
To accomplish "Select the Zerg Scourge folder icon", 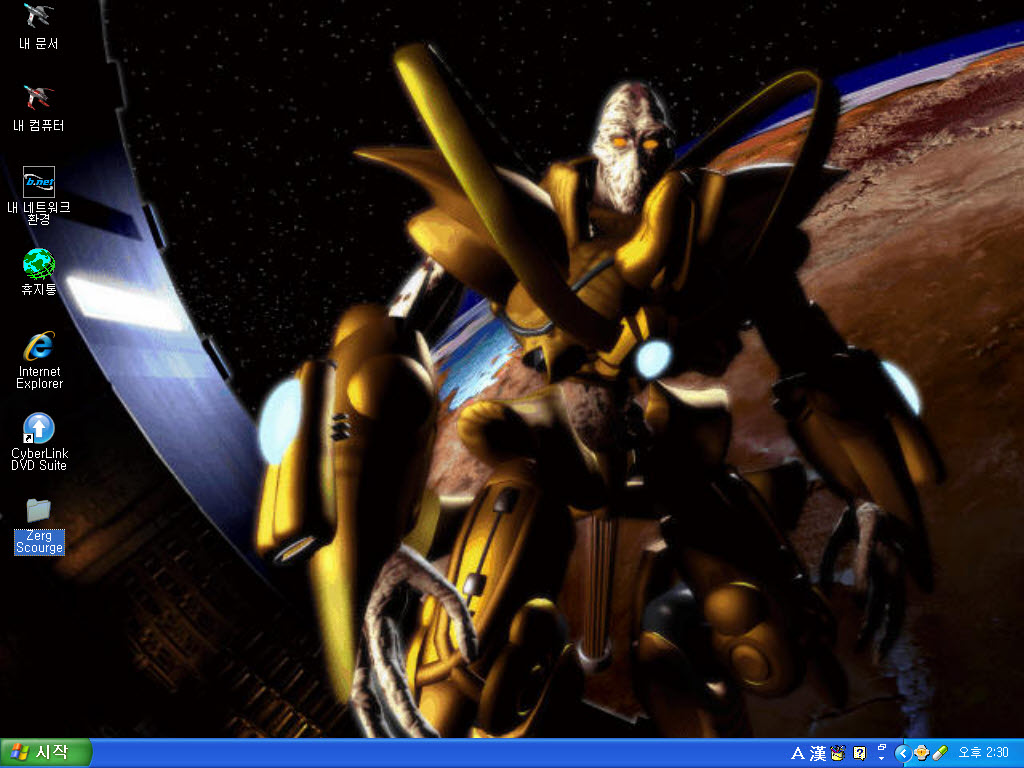I will click(x=39, y=510).
